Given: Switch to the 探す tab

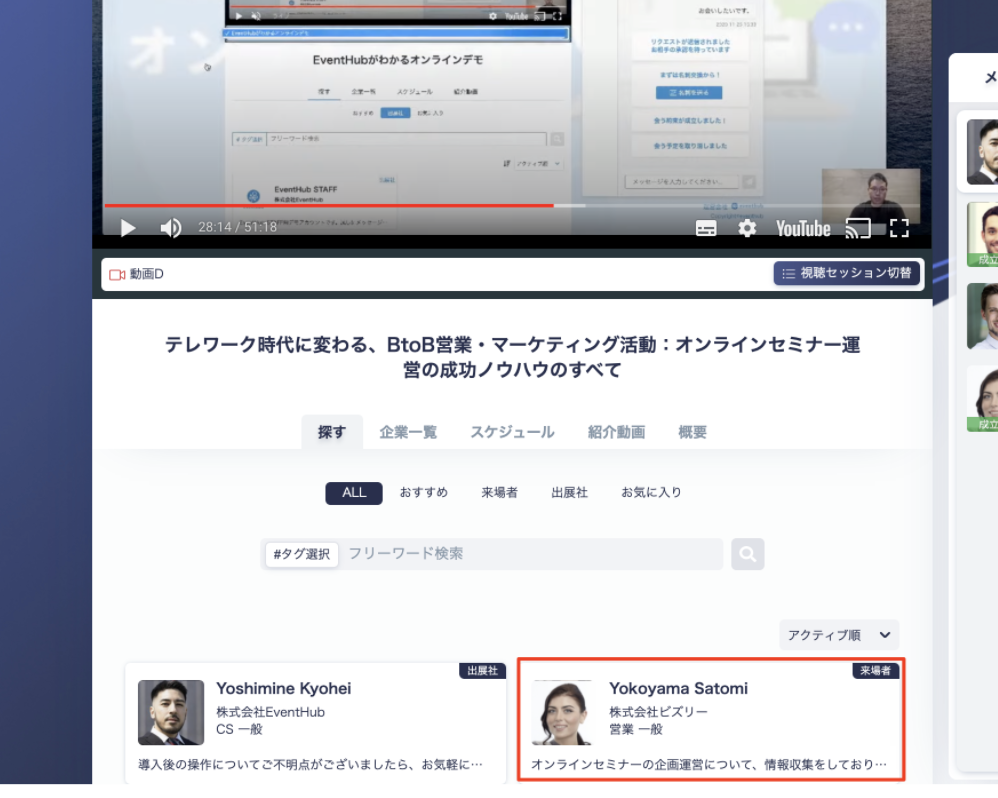Looking at the screenshot, I should pos(332,432).
